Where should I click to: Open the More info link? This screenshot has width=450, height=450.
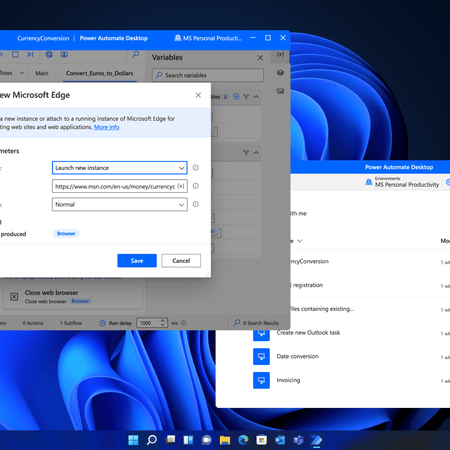(107, 127)
